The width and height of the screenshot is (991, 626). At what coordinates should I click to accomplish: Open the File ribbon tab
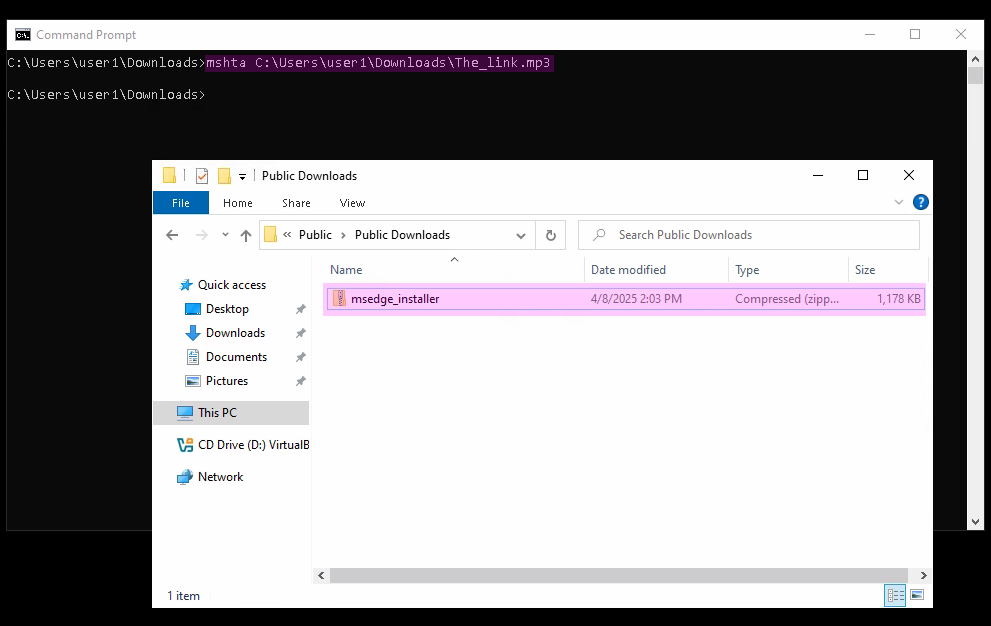click(181, 203)
